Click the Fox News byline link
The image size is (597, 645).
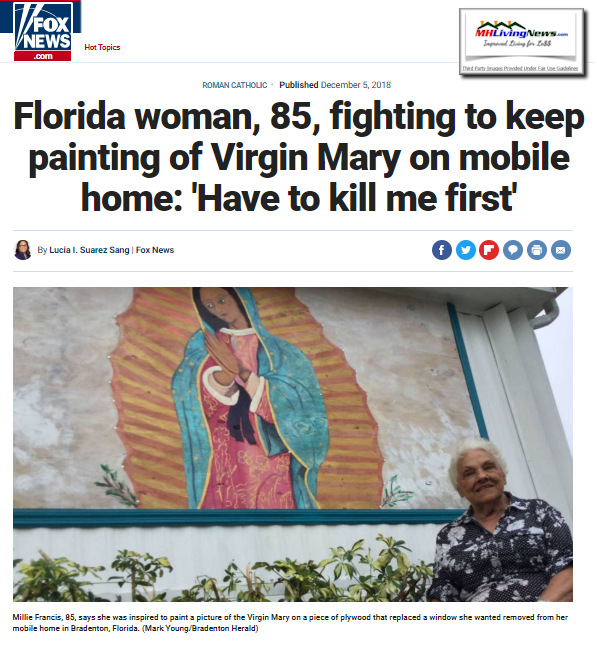click(x=155, y=250)
